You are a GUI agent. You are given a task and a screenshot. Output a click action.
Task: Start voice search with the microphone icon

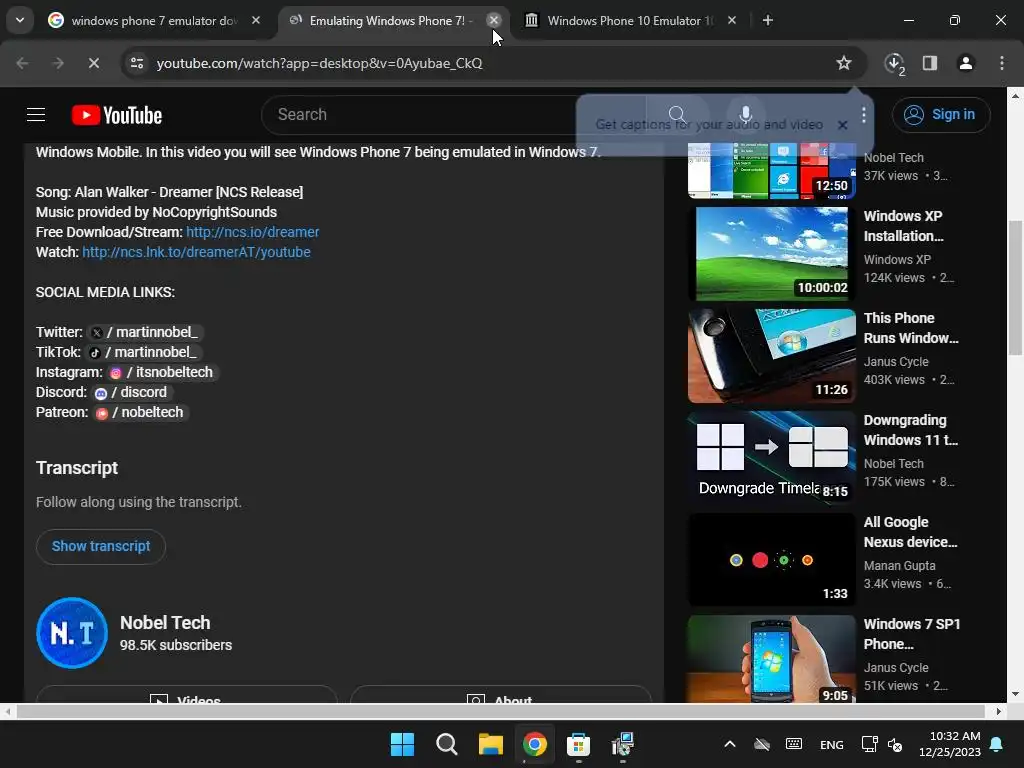click(745, 115)
